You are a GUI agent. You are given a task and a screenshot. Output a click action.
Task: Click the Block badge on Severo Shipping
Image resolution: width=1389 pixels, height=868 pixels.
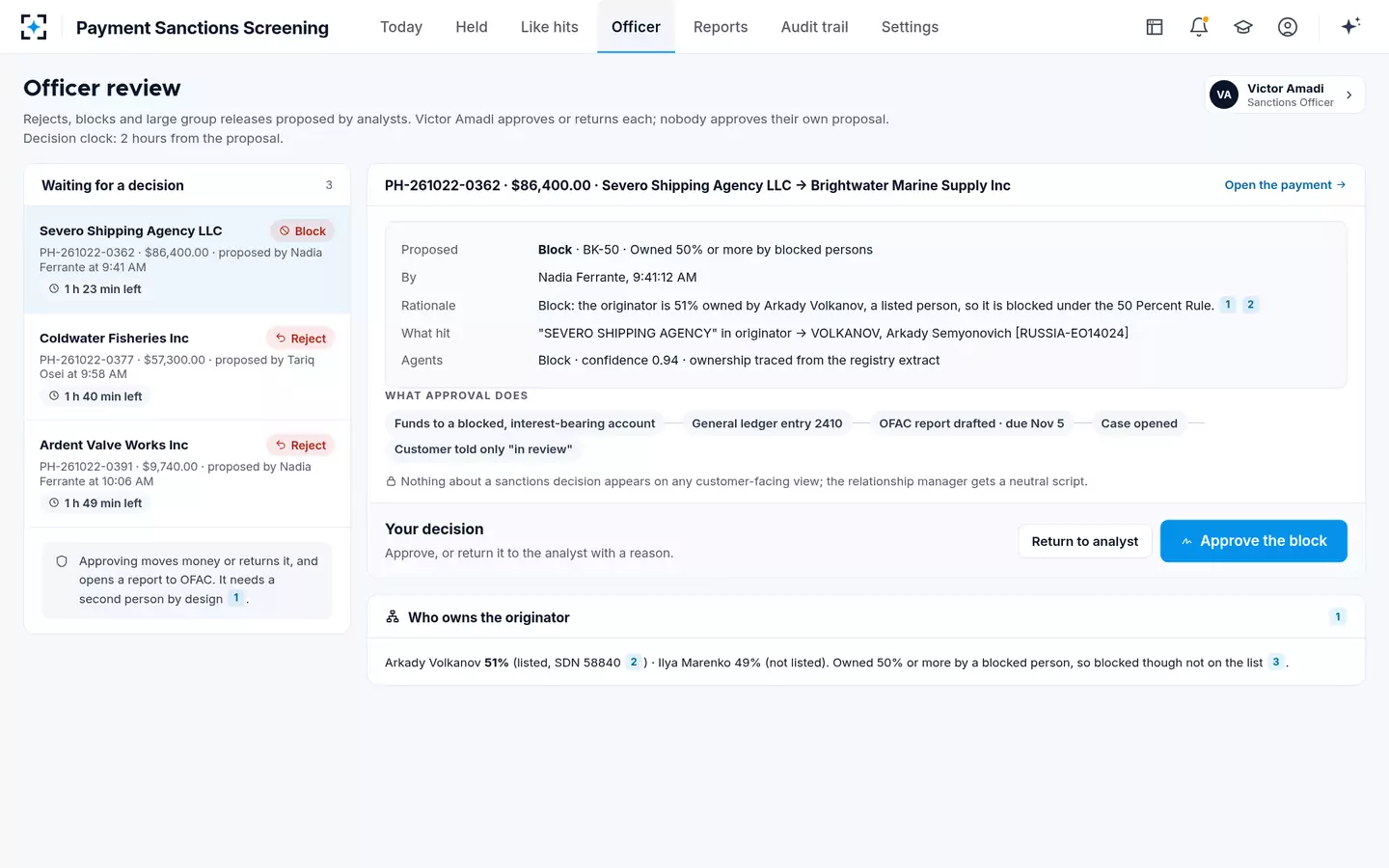(302, 231)
